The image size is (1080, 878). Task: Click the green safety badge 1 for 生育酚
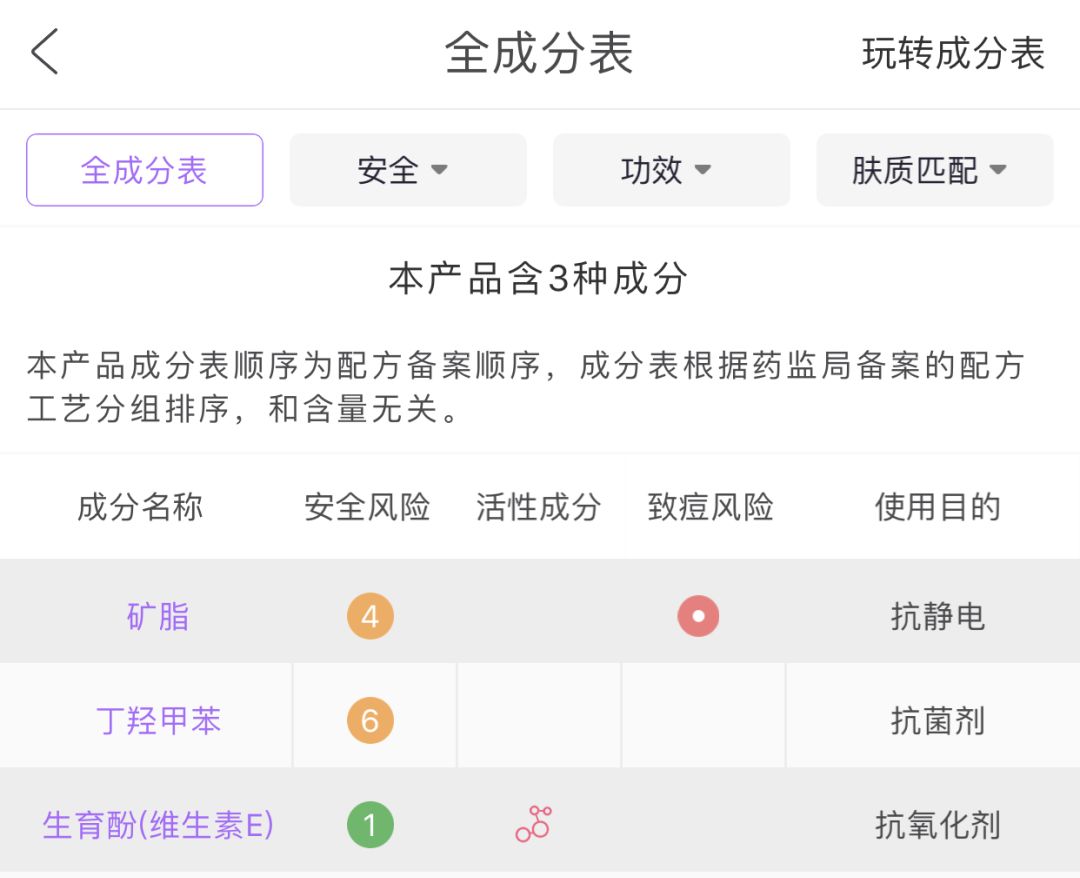click(371, 825)
